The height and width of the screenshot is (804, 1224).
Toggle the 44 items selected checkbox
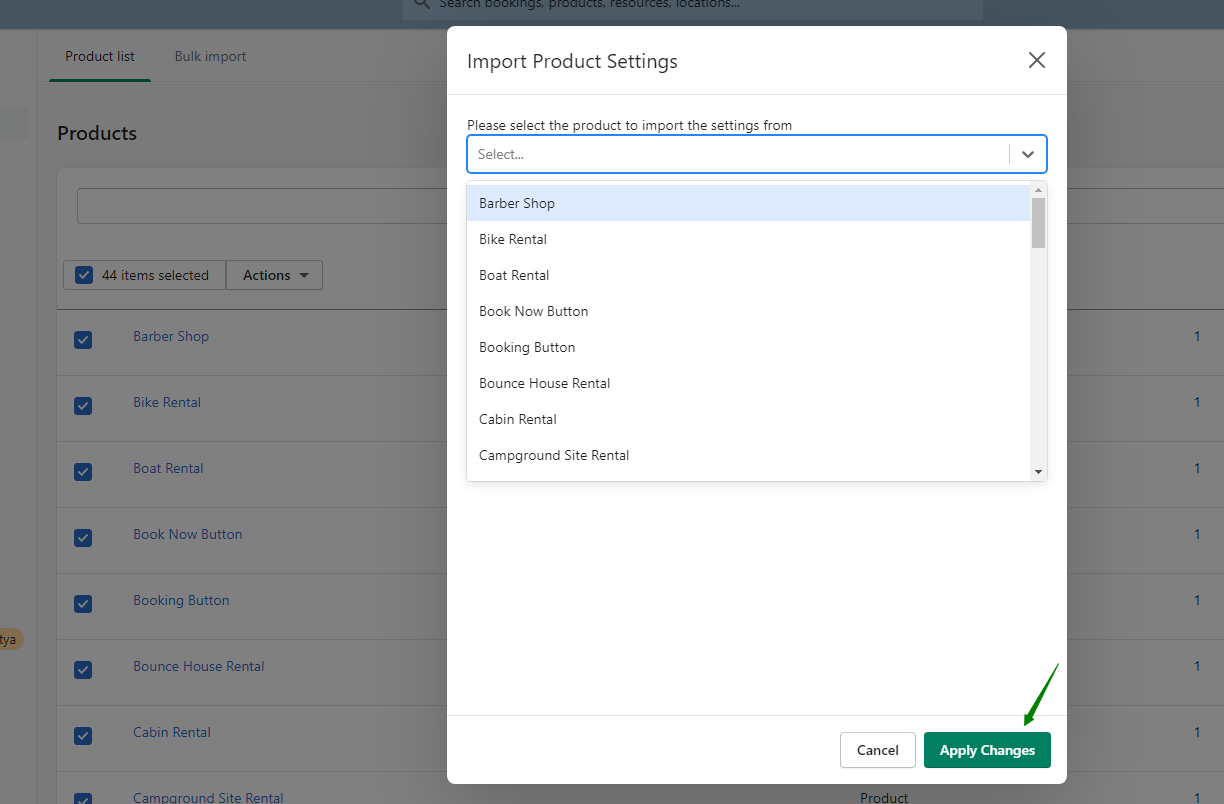[x=84, y=275]
